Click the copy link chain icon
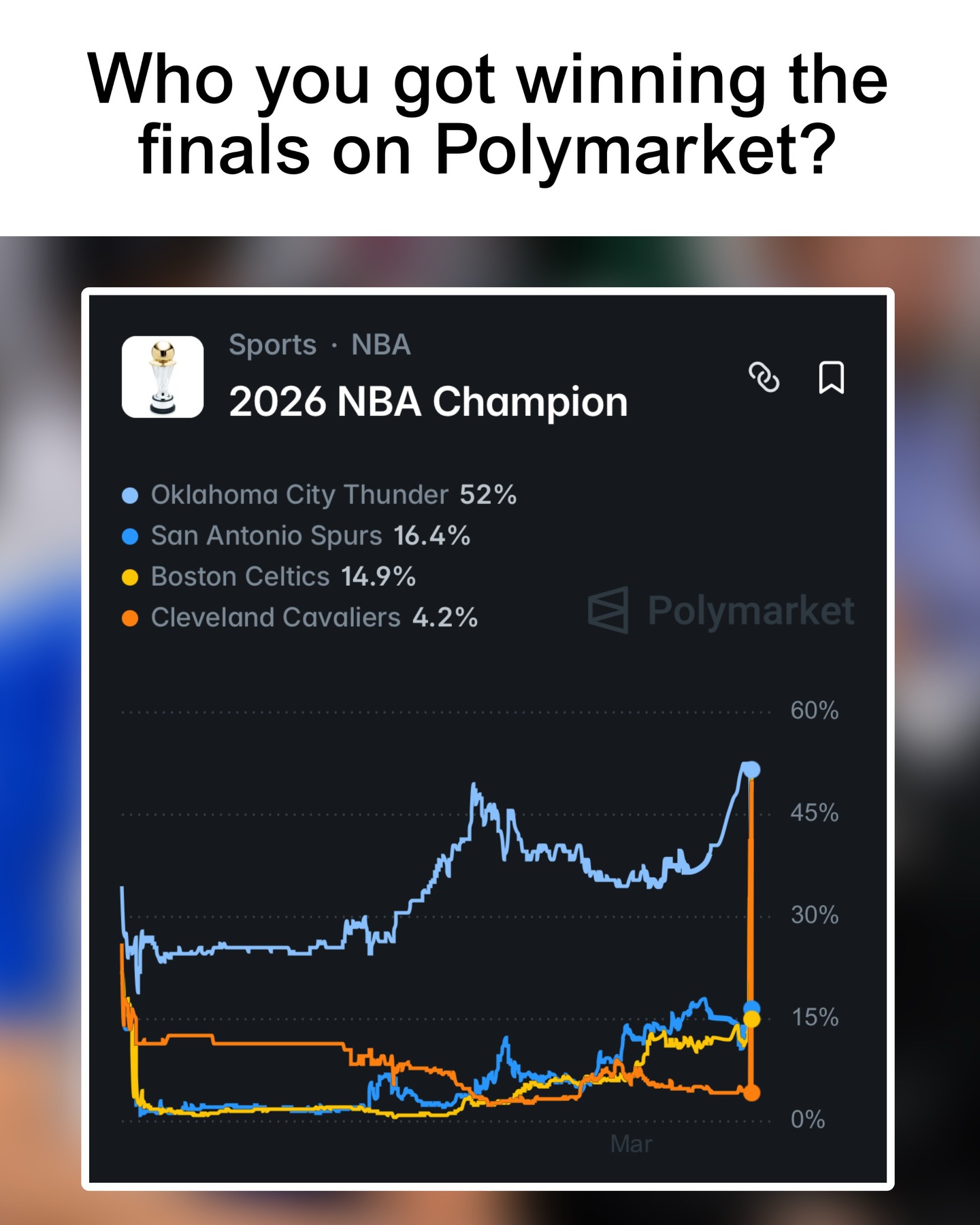Screen dimensions: 980x1225 pyautogui.click(x=764, y=377)
